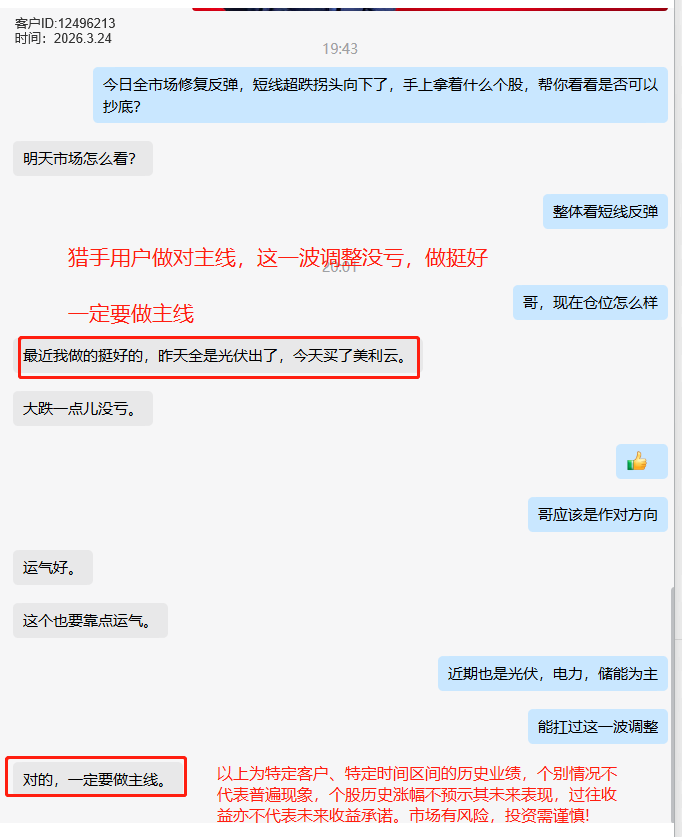Select the '近期也是光伏，电力，储能为主' bubble

[x=553, y=674]
